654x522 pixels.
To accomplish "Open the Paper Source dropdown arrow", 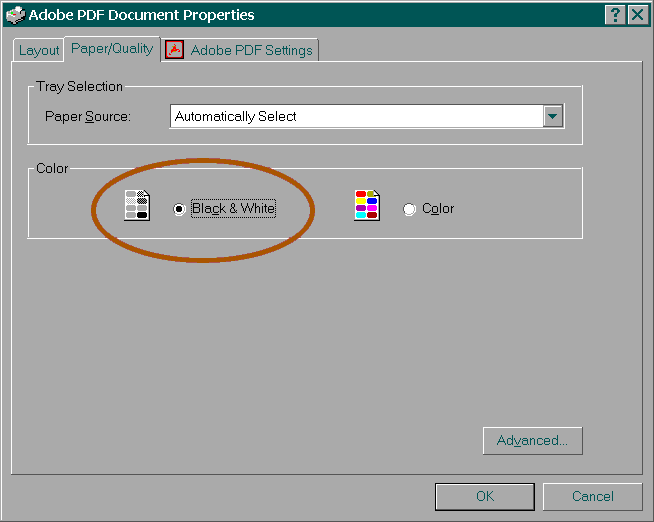I will [x=553, y=116].
